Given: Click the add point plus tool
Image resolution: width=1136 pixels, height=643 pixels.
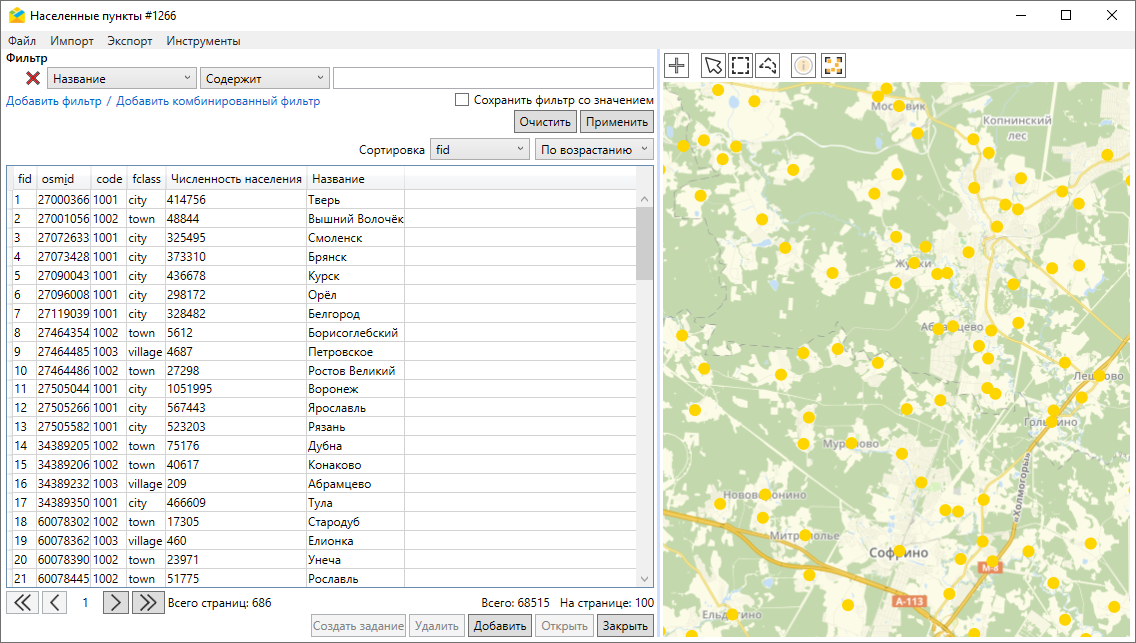Looking at the screenshot, I should click(x=677, y=65).
